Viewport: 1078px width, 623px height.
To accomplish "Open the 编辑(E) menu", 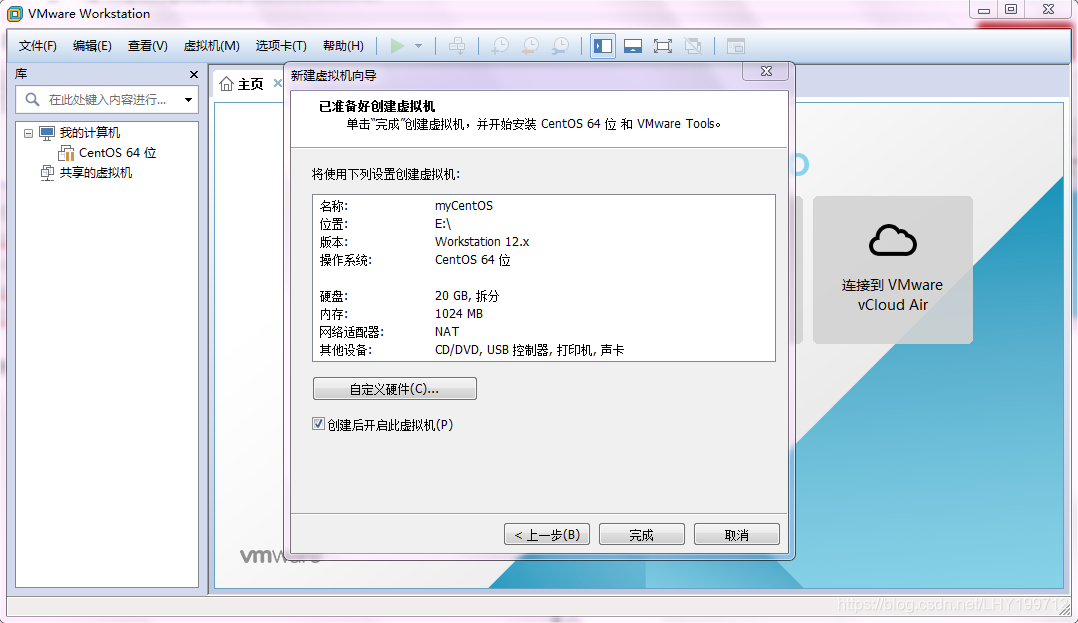I will 92,46.
